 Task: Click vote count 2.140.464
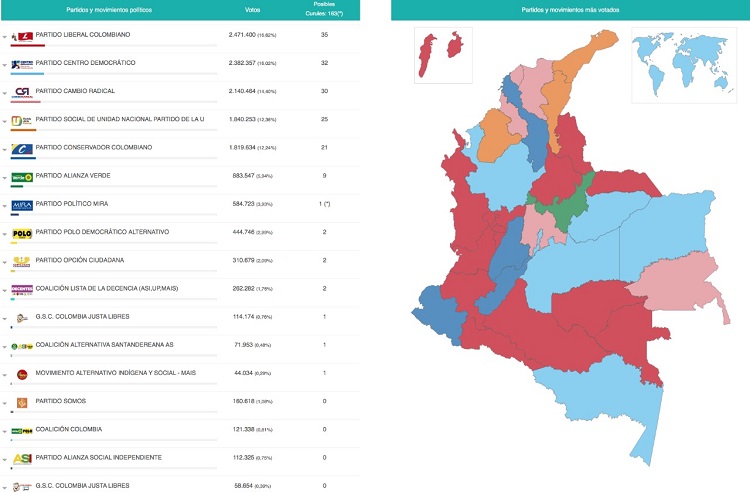click(x=242, y=91)
